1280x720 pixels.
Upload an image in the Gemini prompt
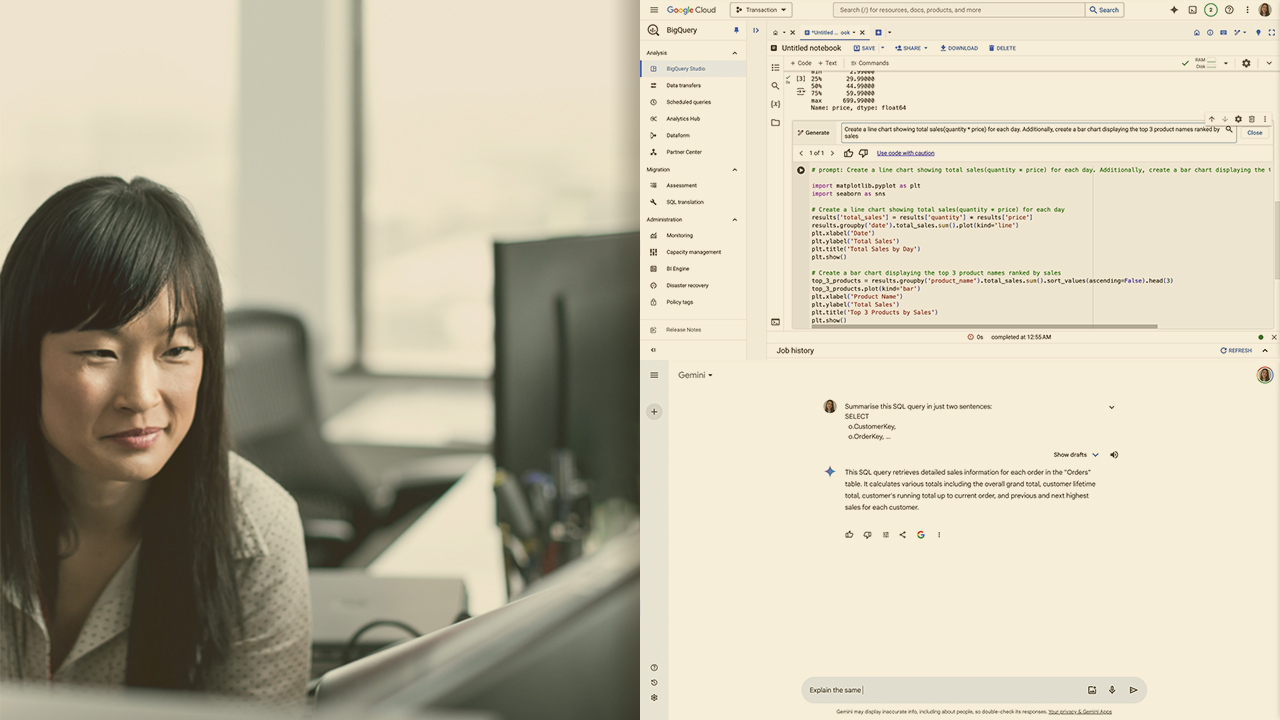[1092, 690]
